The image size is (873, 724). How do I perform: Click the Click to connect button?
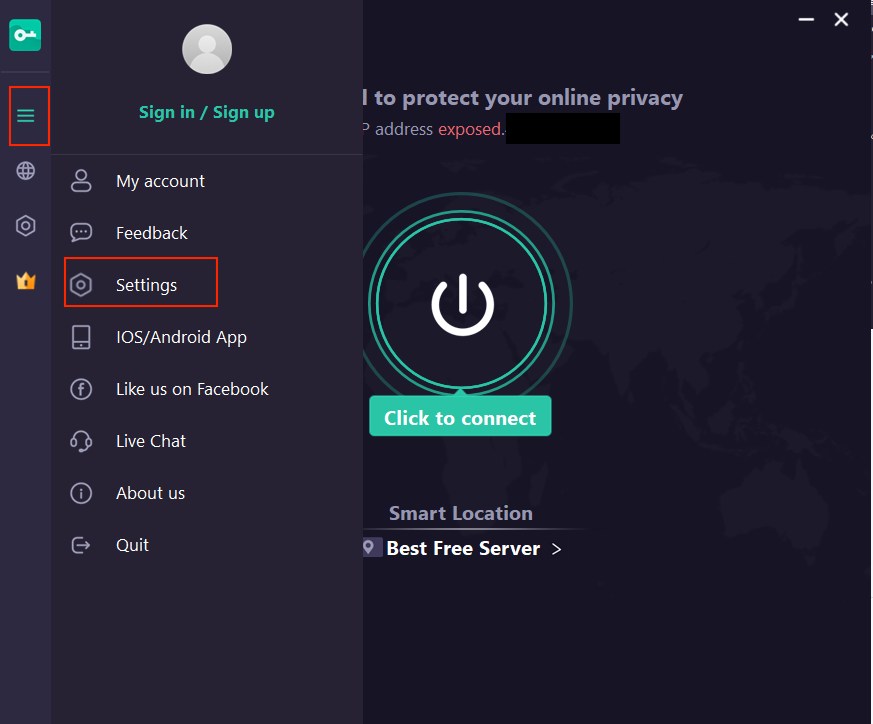(x=460, y=417)
